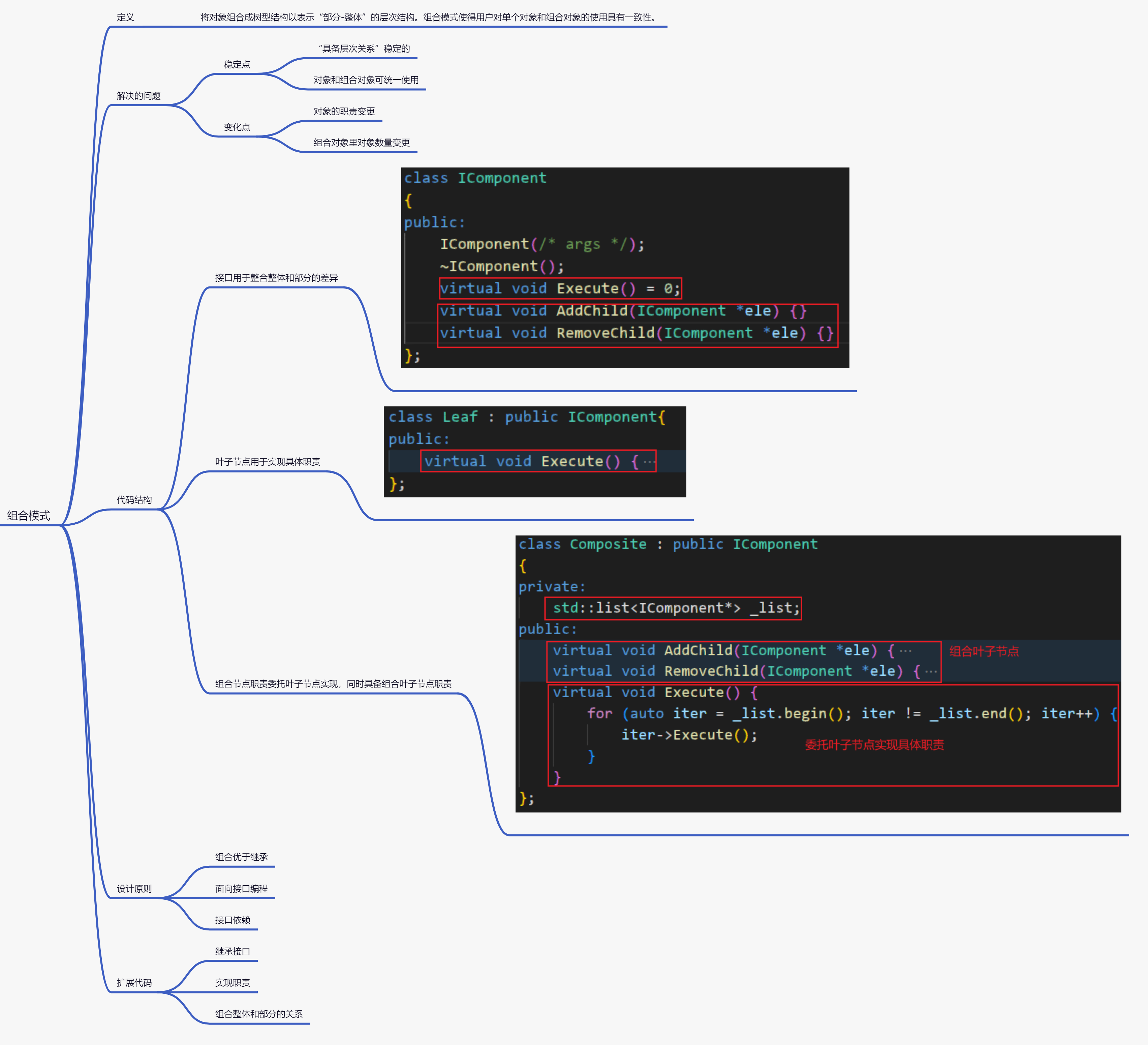Click the virtual void Execute() = 0 line

point(560,289)
